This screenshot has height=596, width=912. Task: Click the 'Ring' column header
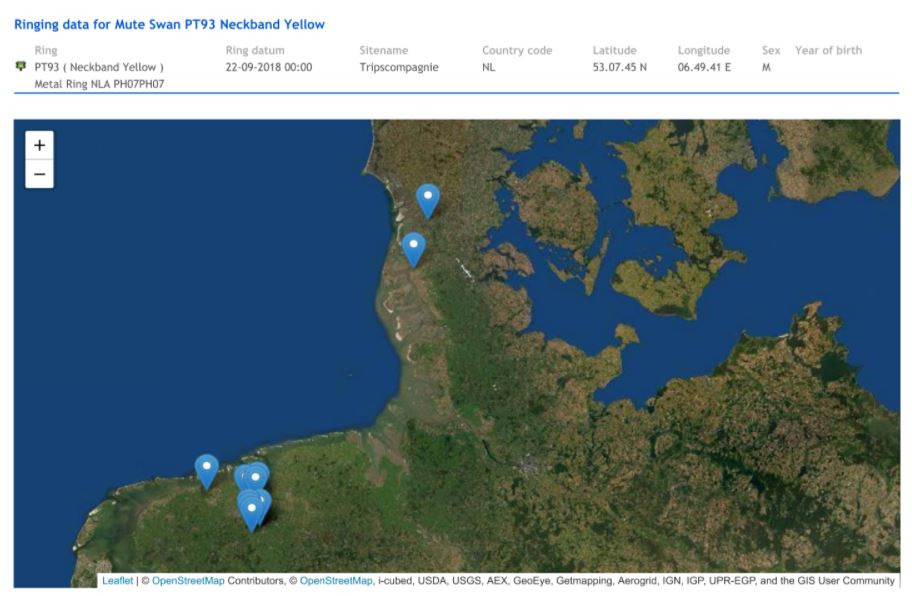[x=46, y=51]
